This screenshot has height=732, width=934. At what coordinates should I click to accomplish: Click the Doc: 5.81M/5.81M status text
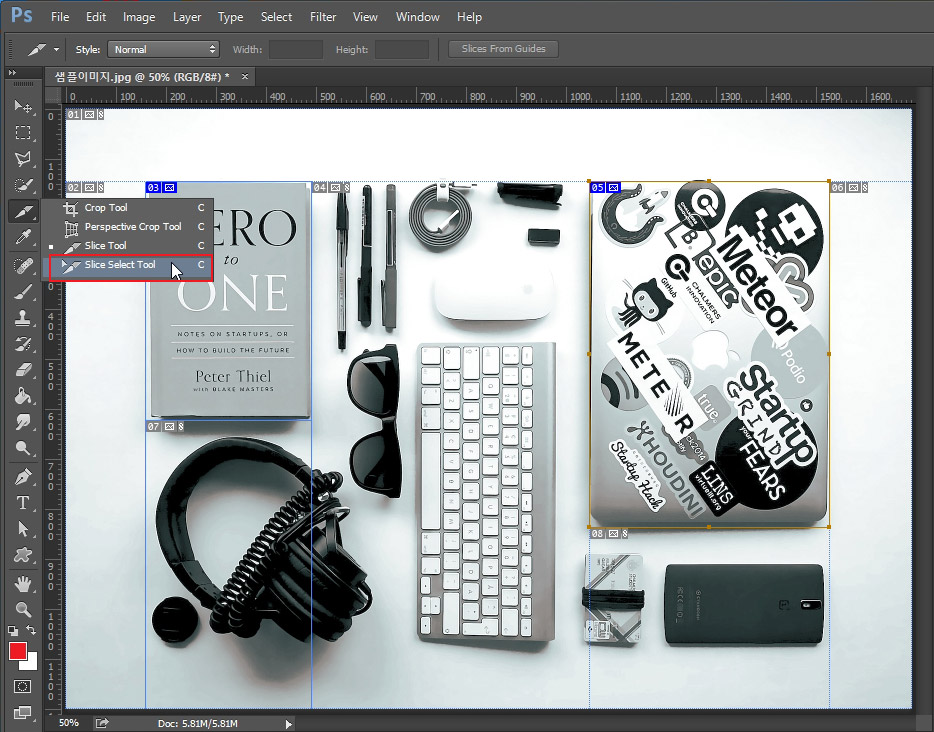tap(198, 724)
